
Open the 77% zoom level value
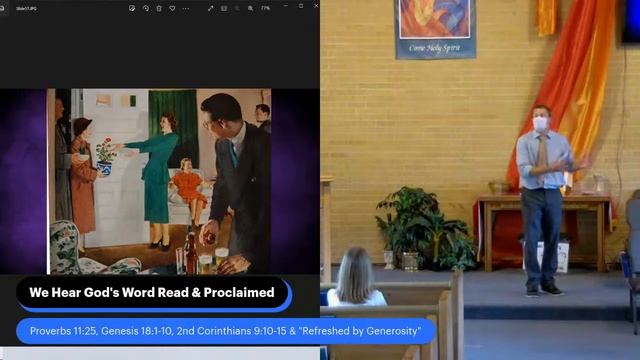click(265, 8)
